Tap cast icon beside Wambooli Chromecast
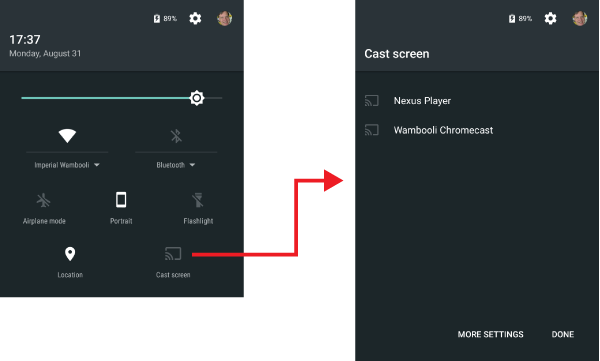Image resolution: width=600 pixels, height=361 pixels. tap(372, 130)
